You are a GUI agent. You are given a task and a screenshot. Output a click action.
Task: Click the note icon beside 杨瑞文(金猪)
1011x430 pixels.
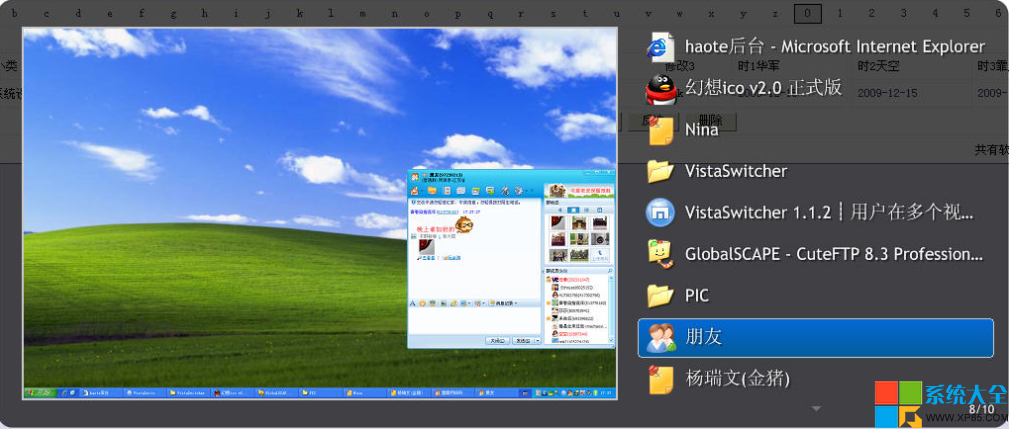pyautogui.click(x=660, y=378)
